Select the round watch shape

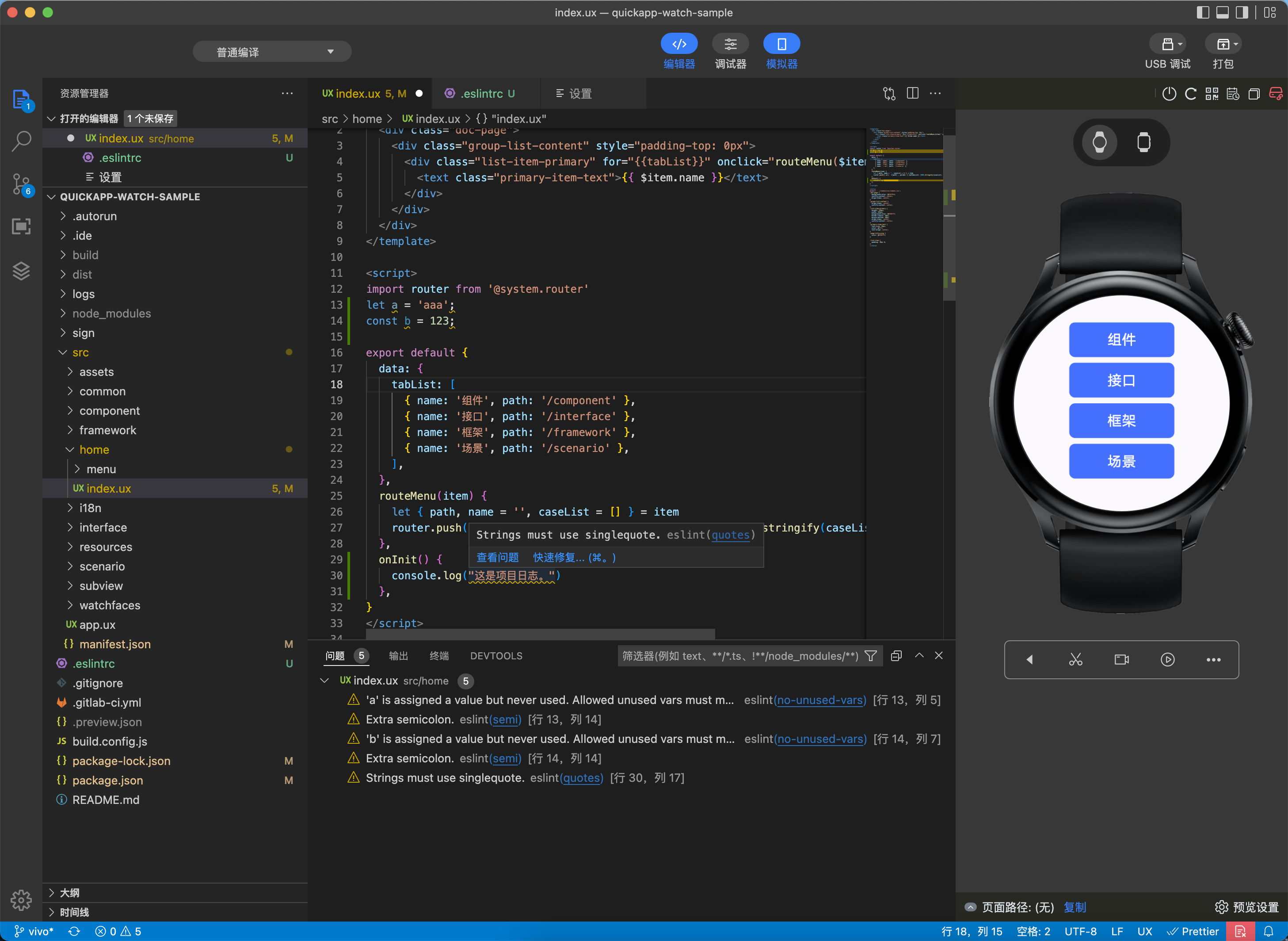coord(1100,142)
